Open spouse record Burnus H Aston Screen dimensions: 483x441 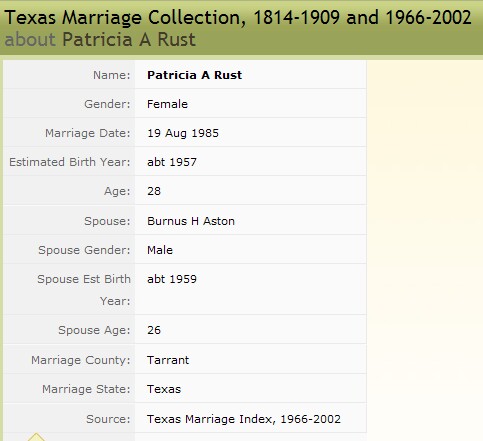pyautogui.click(x=191, y=221)
